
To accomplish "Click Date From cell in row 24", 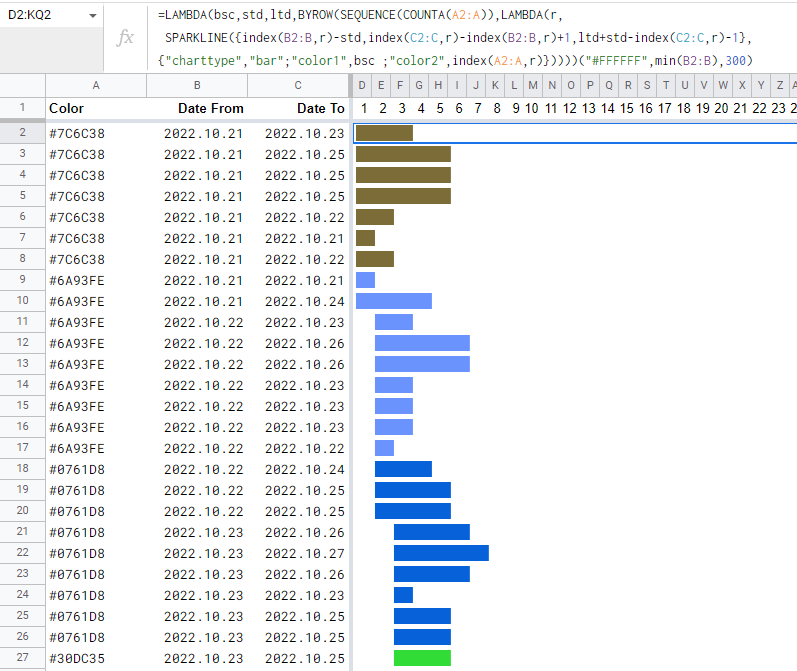I will pos(197,595).
